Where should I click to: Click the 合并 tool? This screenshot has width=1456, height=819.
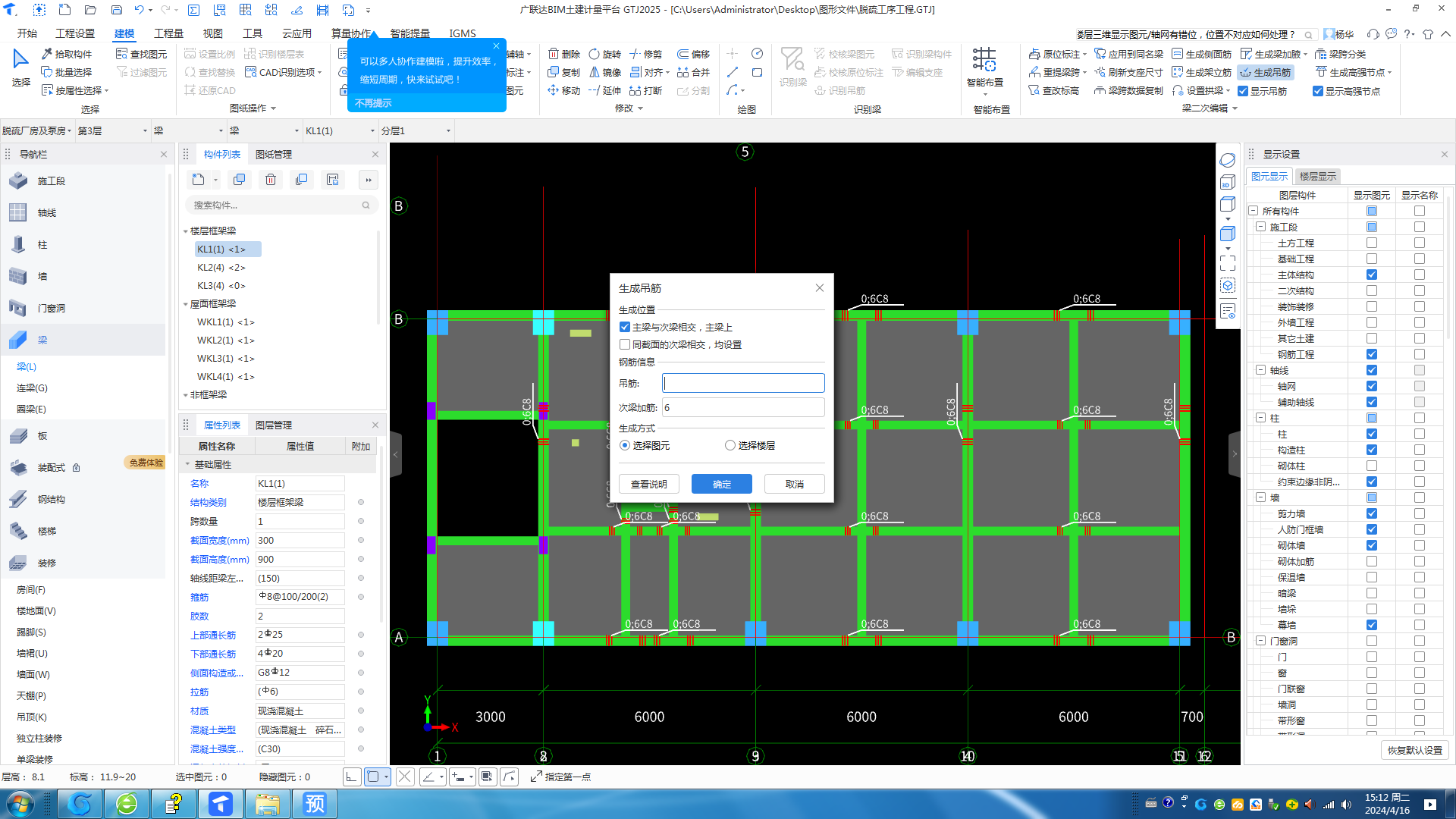(x=694, y=72)
